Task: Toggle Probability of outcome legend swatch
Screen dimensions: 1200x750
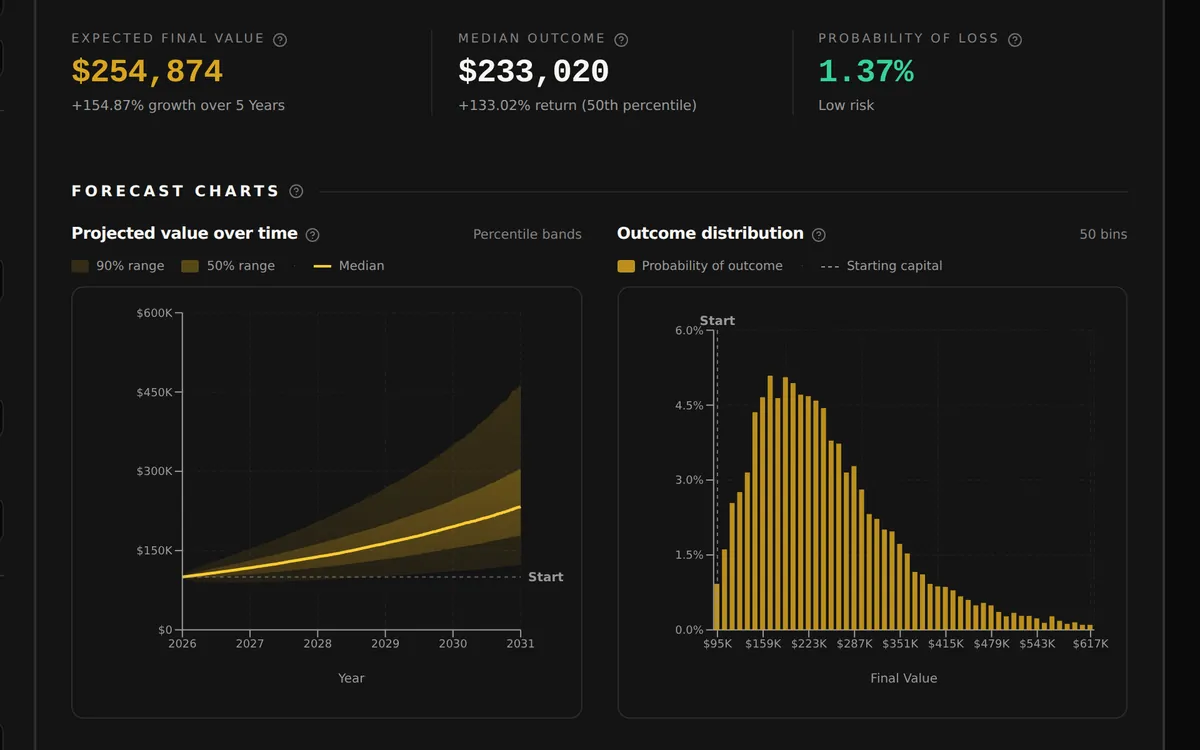Action: tap(700, 266)
